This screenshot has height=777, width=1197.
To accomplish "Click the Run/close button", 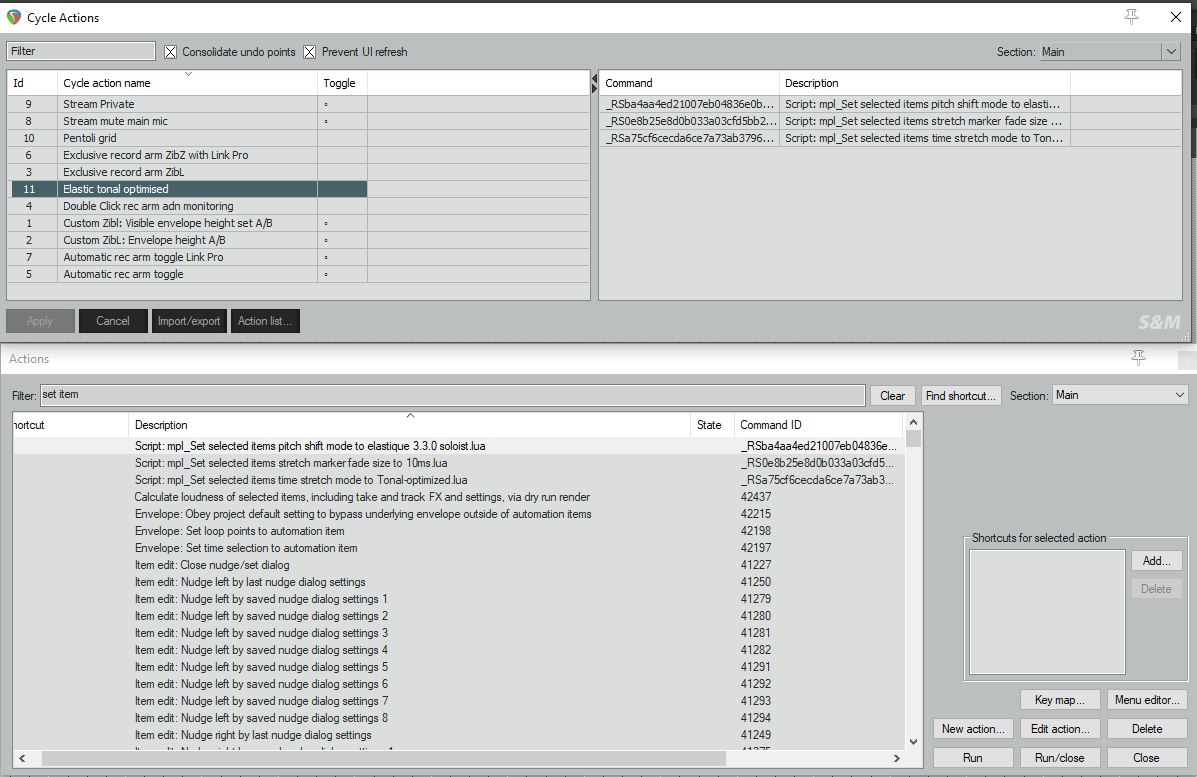I will 1060,757.
